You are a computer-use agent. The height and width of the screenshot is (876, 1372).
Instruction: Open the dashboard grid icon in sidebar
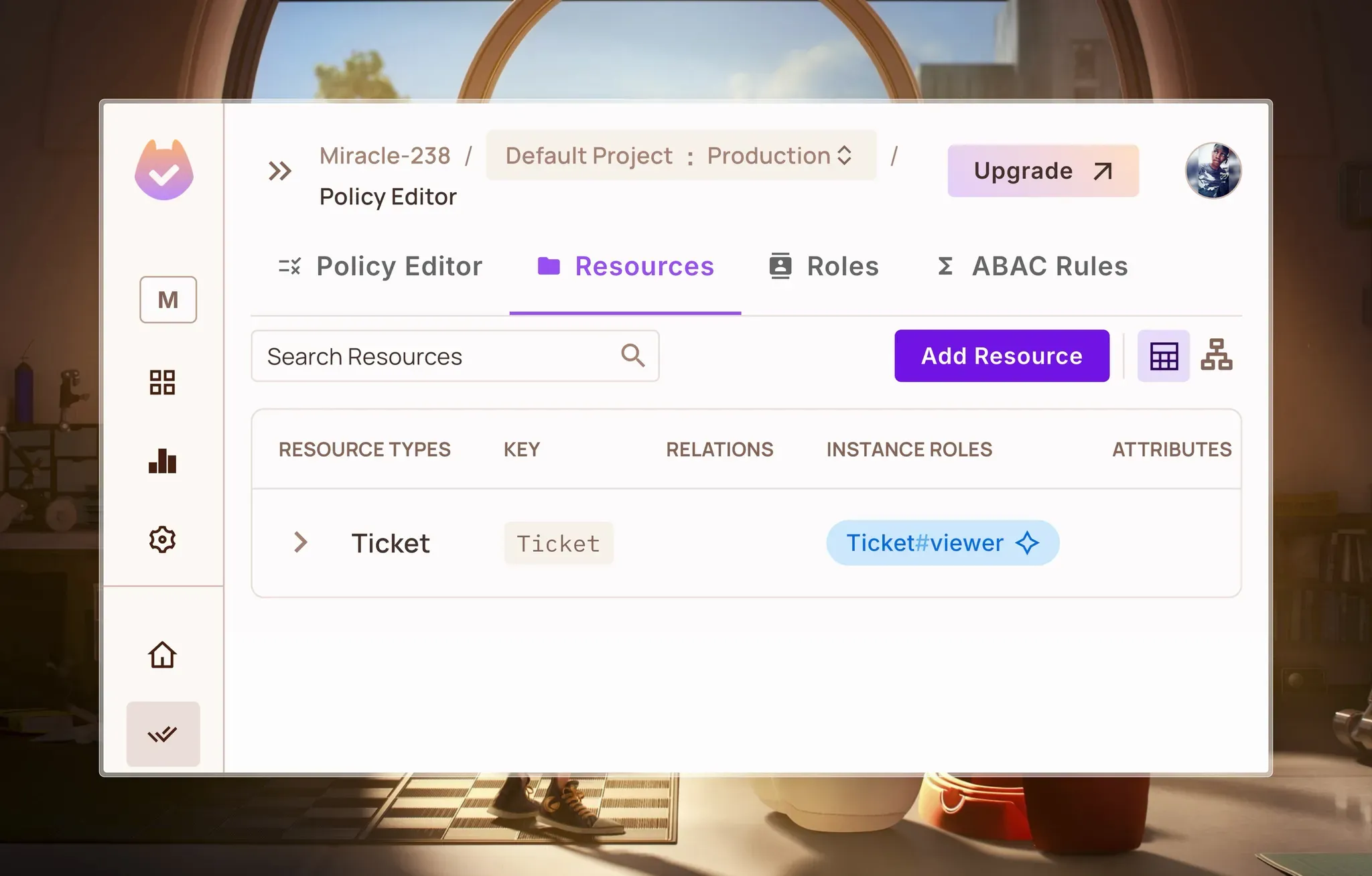pos(162,382)
